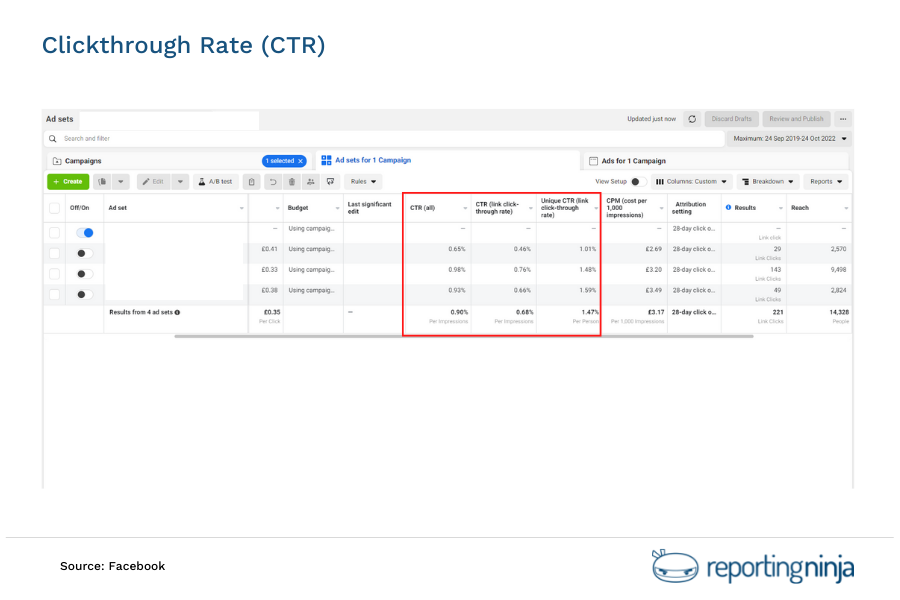Open the ellipsis more options menu
900x600 pixels.
[x=843, y=119]
